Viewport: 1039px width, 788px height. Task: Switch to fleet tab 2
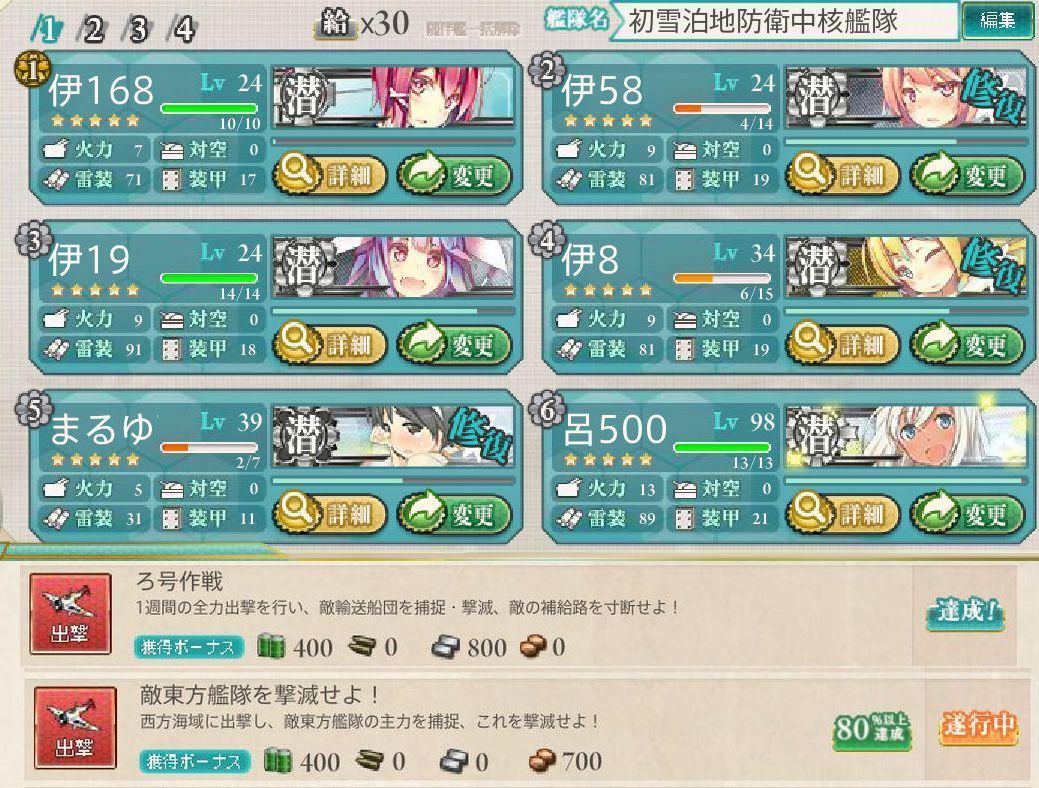coord(91,28)
